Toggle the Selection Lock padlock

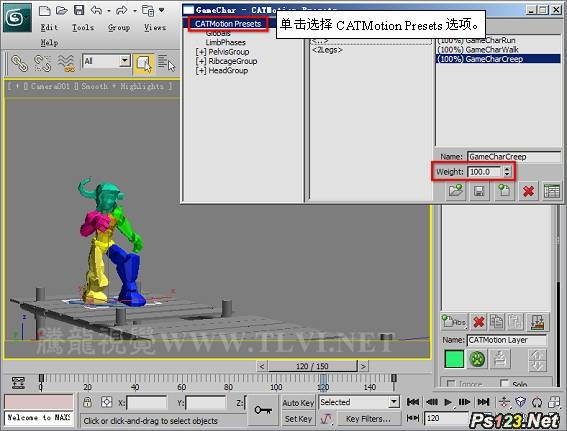coord(87,402)
